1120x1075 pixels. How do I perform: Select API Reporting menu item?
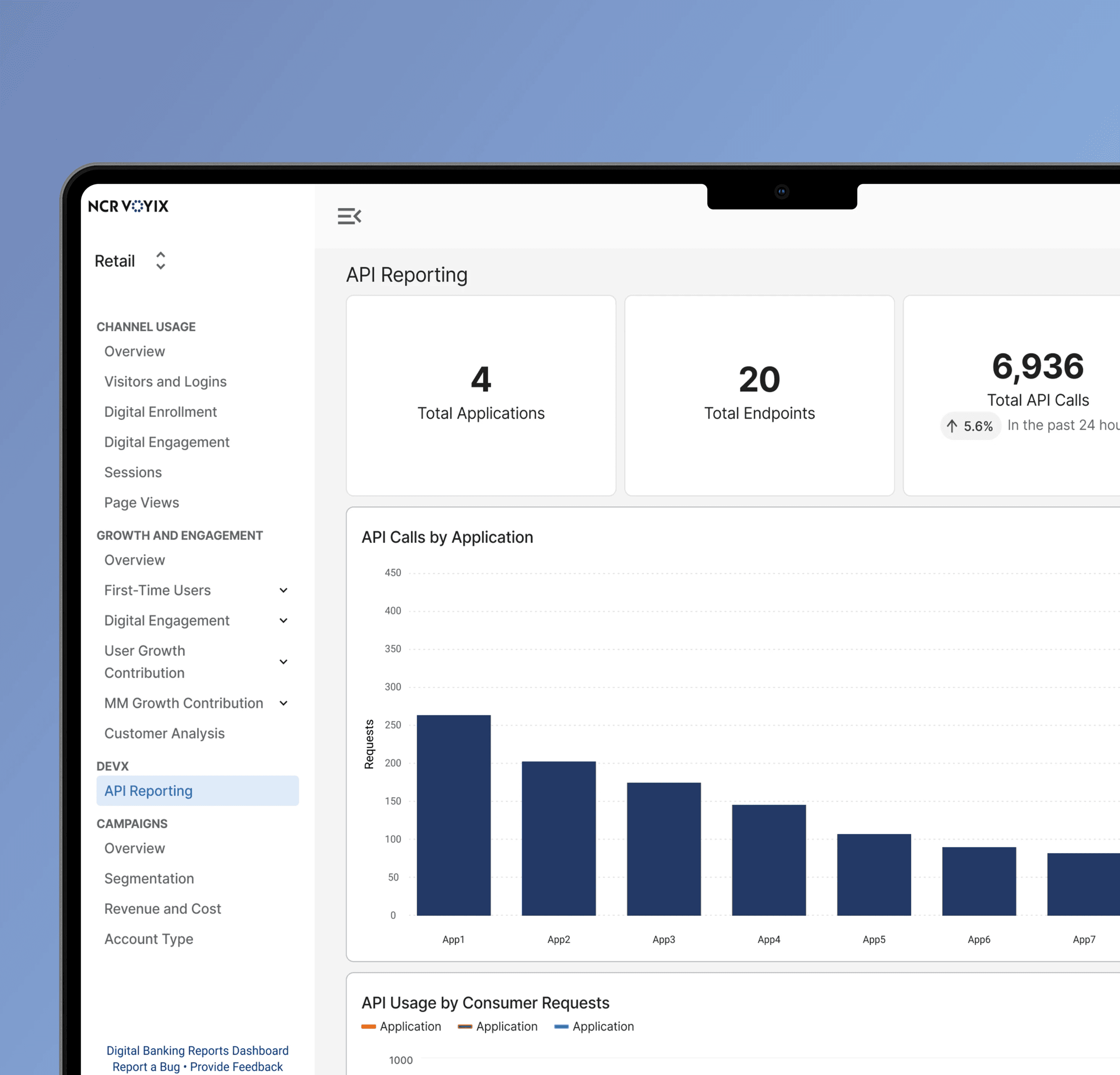[197, 790]
